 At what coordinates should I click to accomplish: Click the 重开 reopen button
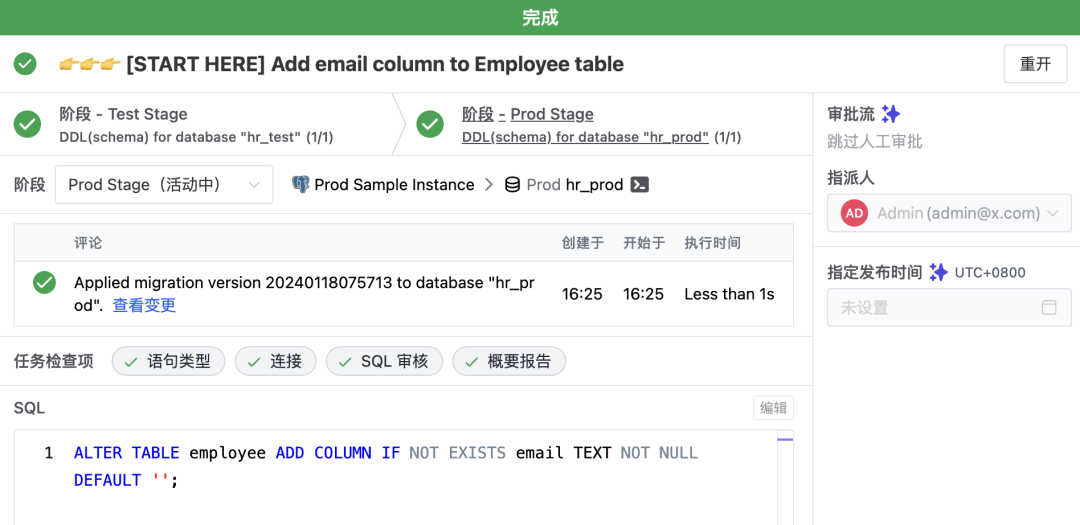point(1035,64)
